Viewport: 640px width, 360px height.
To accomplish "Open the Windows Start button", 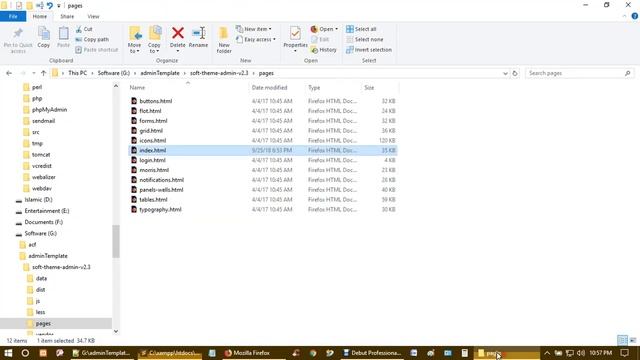I will 8,353.
